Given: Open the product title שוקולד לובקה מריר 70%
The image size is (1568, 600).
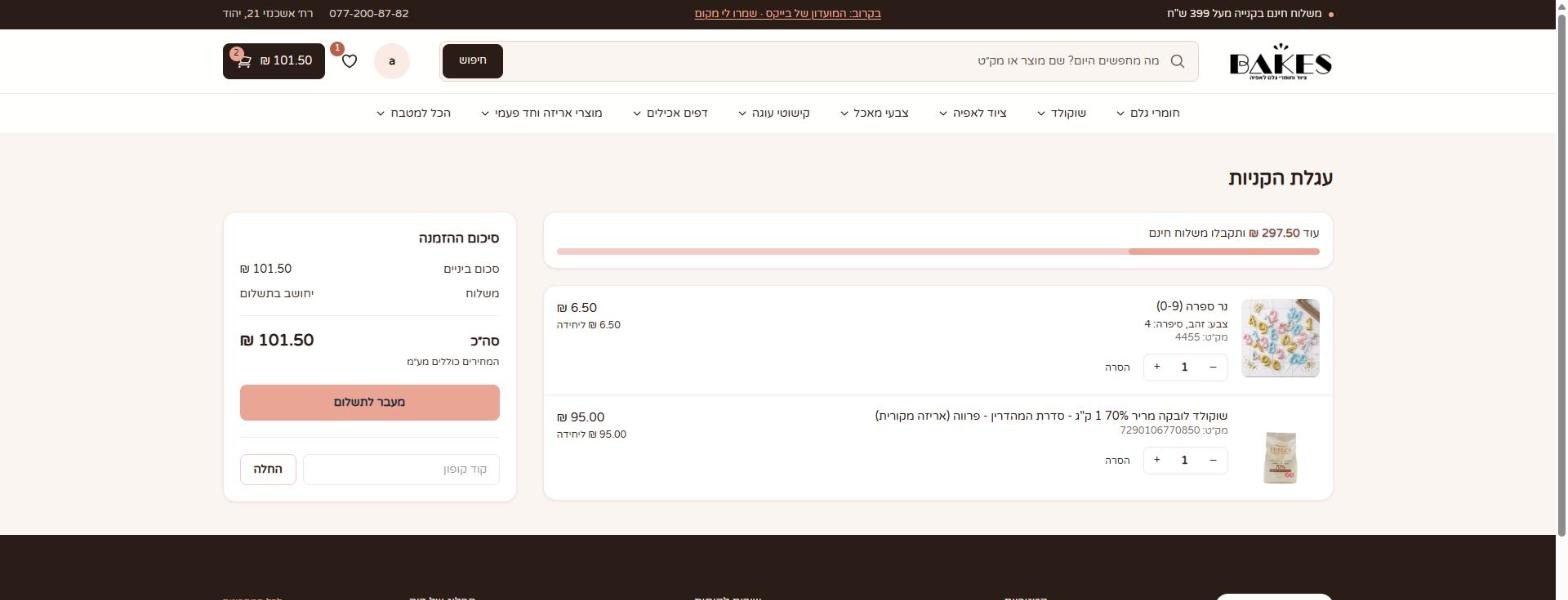Looking at the screenshot, I should [x=1051, y=415].
